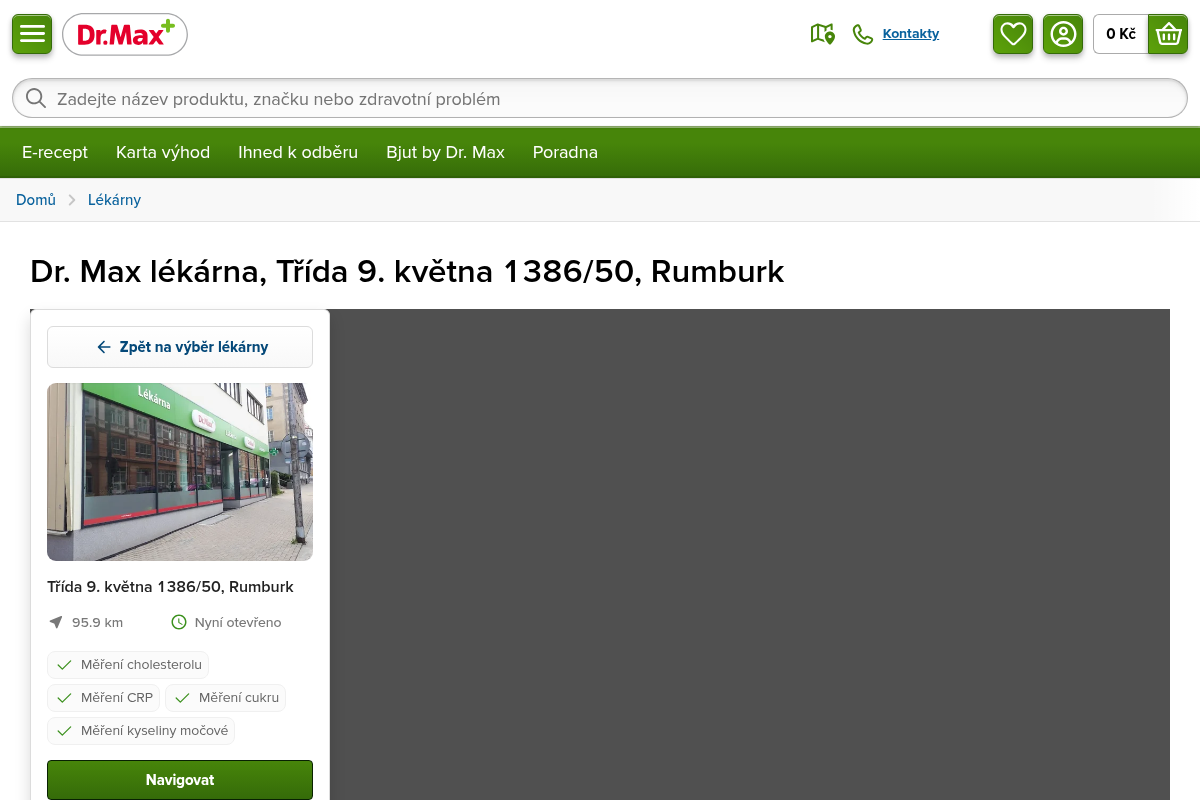Open the pharmacy storefront photo

click(180, 472)
